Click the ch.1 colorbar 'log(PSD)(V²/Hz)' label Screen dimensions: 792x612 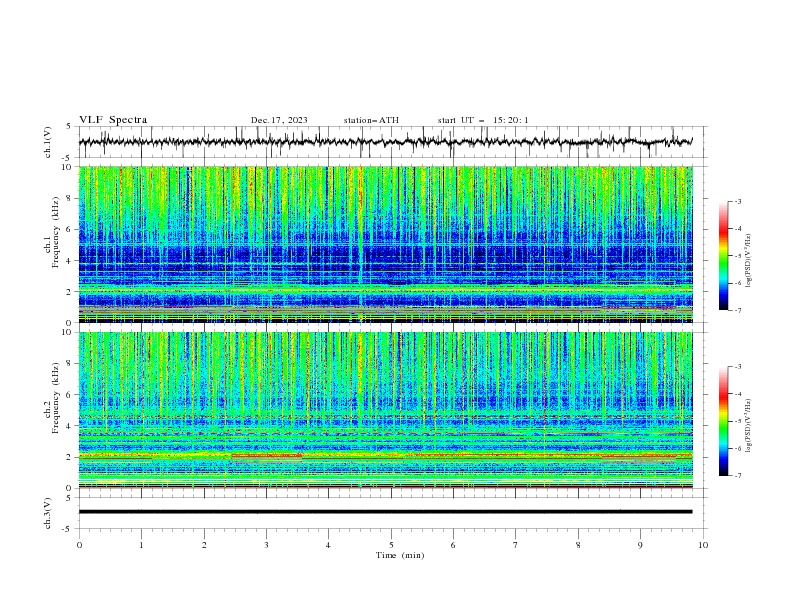coord(748,261)
